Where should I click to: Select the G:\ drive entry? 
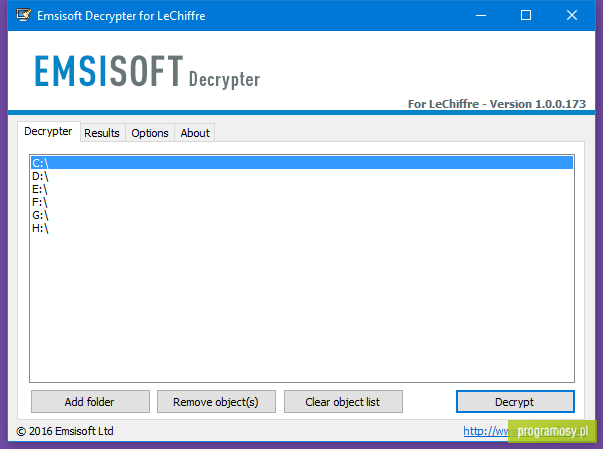pyautogui.click(x=302, y=215)
